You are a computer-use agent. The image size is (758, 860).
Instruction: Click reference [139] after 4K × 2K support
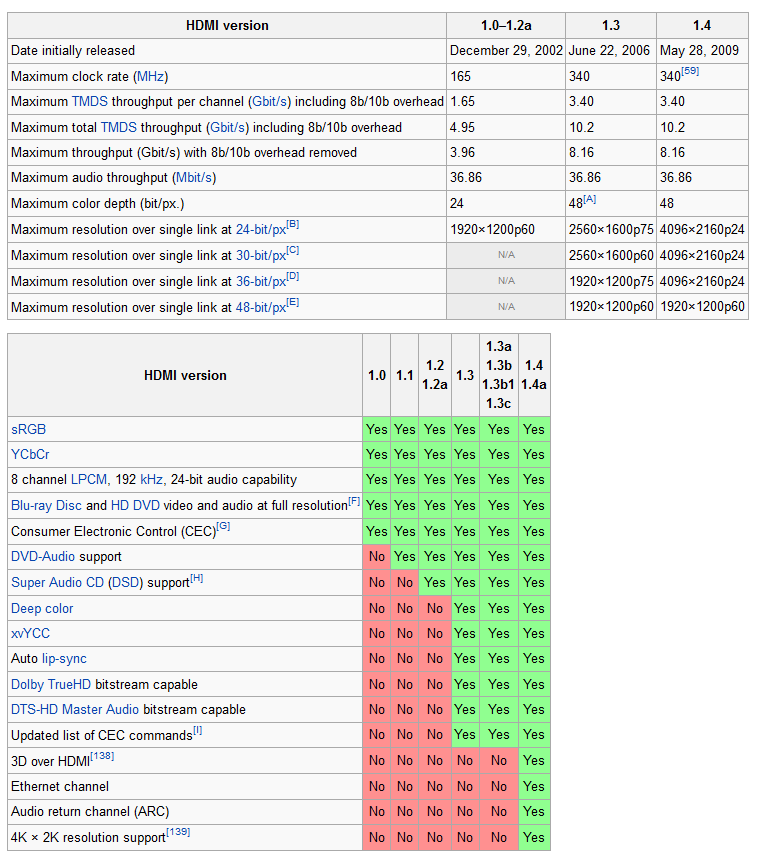[x=178, y=832]
